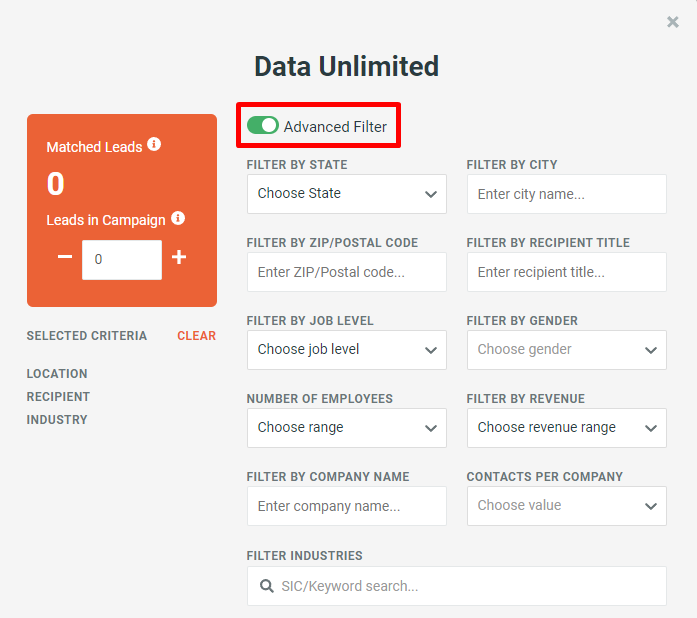Open the Choose job level dropdown

347,350
